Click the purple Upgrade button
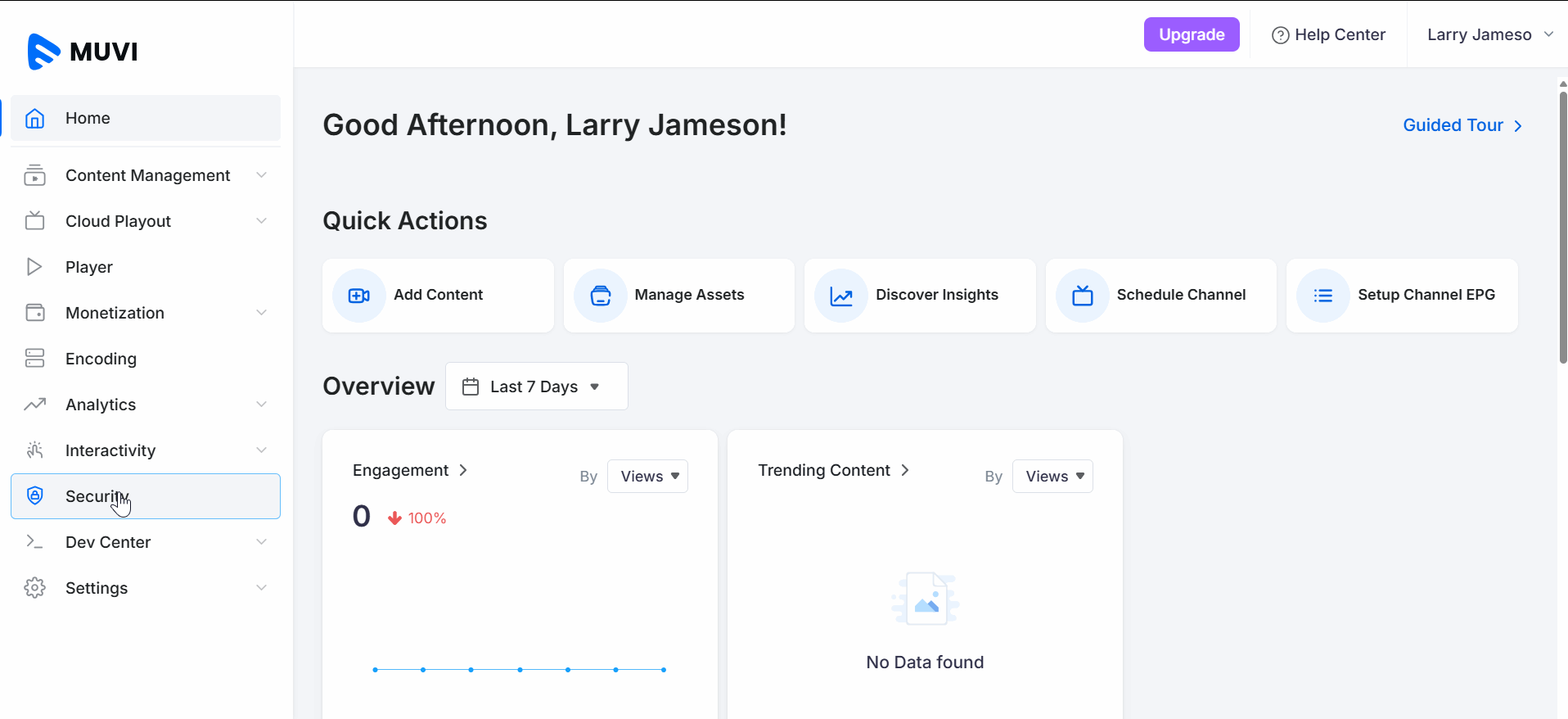Screen dimensions: 1568x719 tap(1191, 34)
